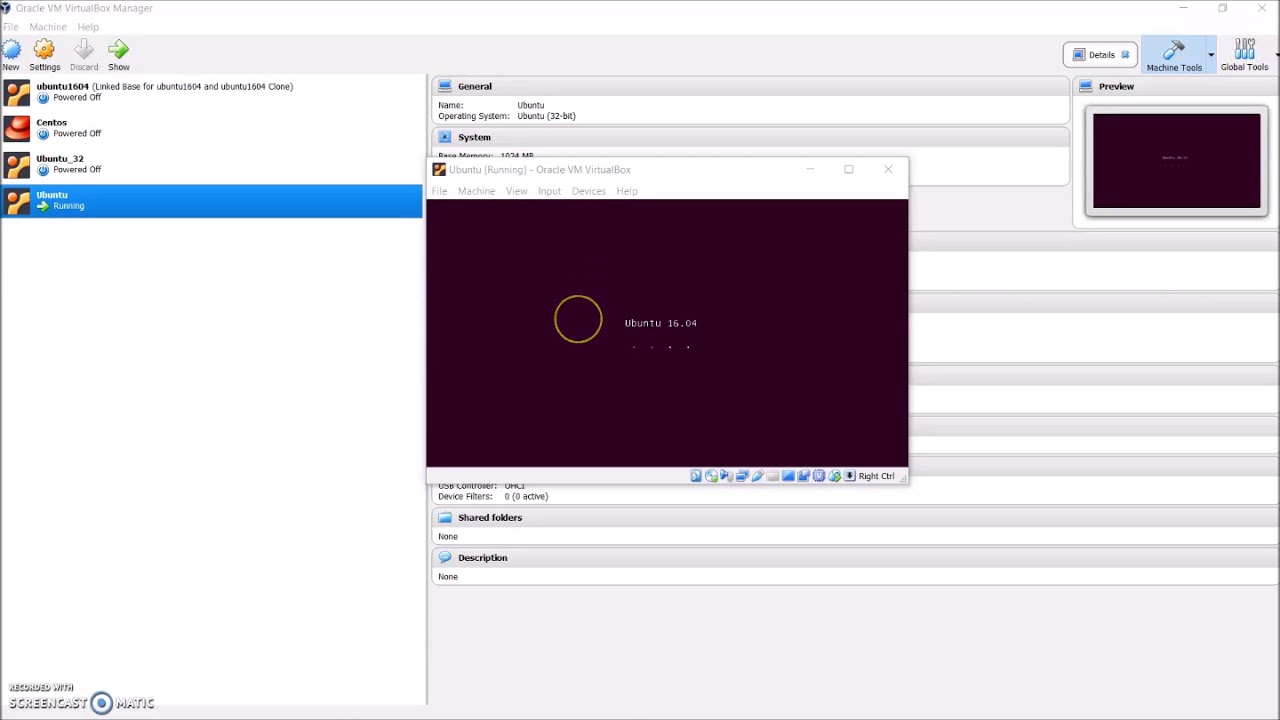
Task: Select the ubuntu1604 linked base VM entry
Action: pyautogui.click(x=211, y=92)
